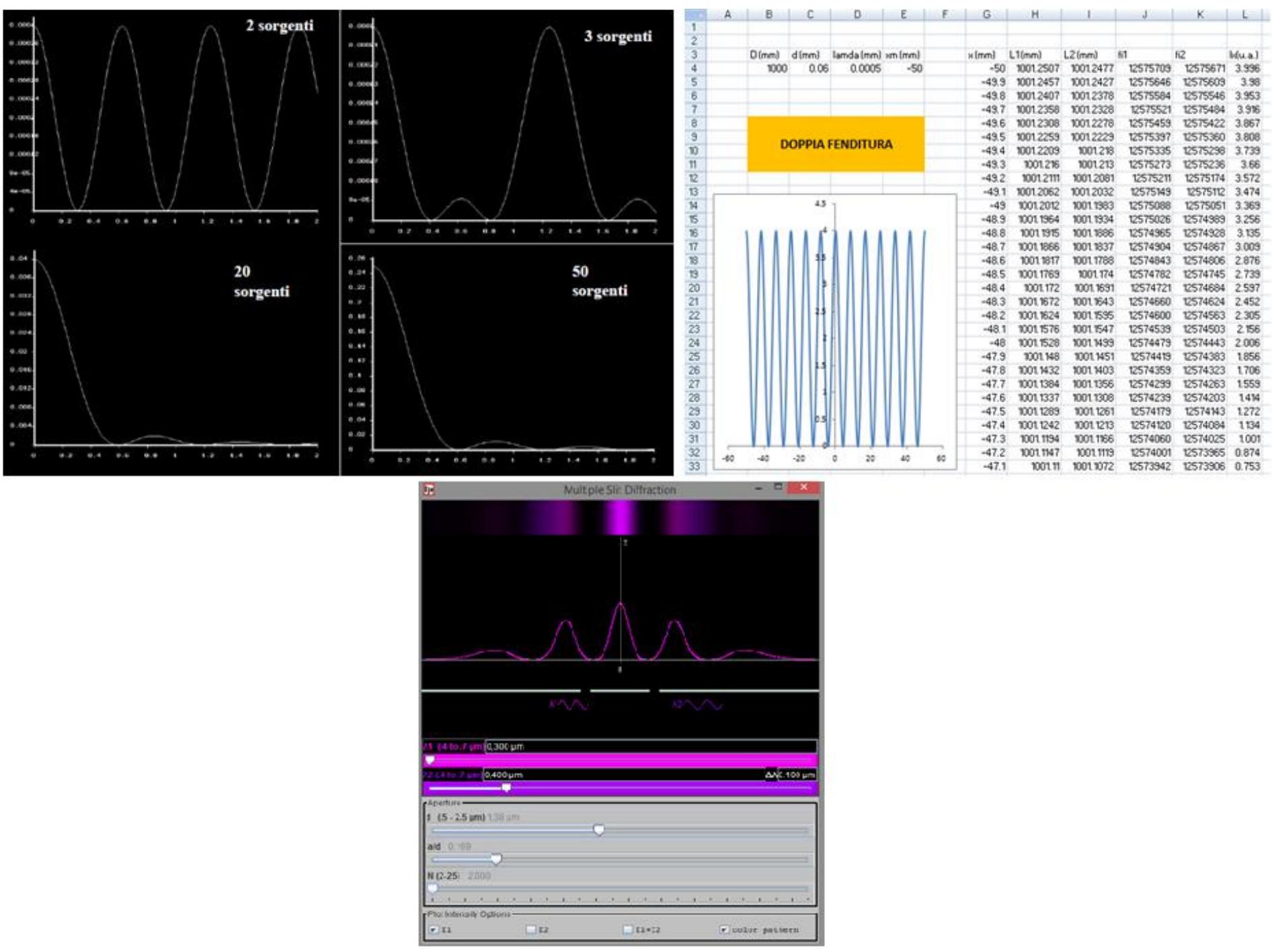Click the '2 sorgenti' plot label
Viewport: 1272px width, 952px height.
[x=279, y=26]
